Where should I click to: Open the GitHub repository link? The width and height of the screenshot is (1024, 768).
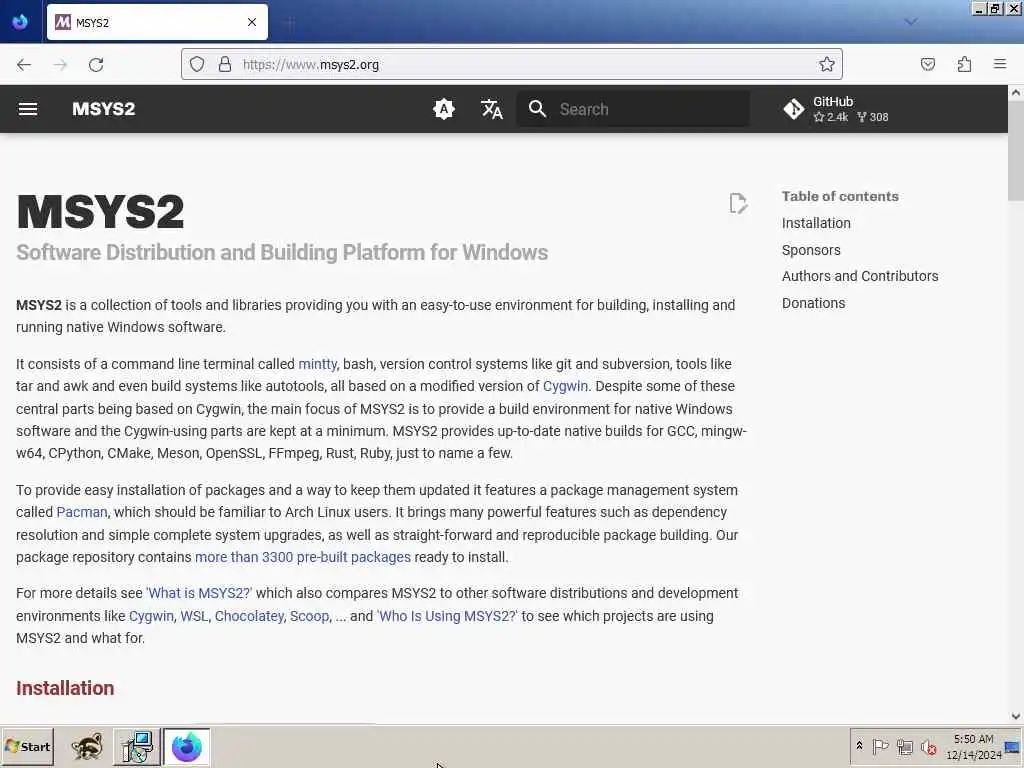[x=837, y=109]
